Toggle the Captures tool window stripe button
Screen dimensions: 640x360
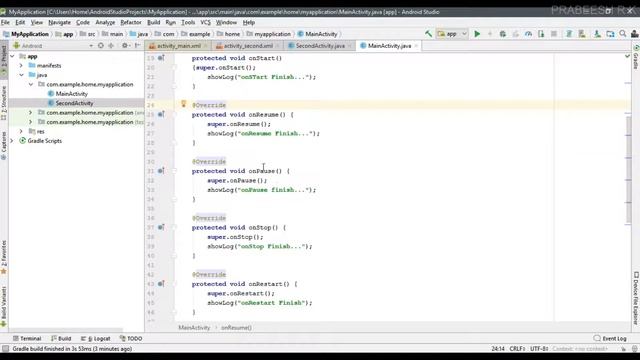pyautogui.click(x=4, y=145)
